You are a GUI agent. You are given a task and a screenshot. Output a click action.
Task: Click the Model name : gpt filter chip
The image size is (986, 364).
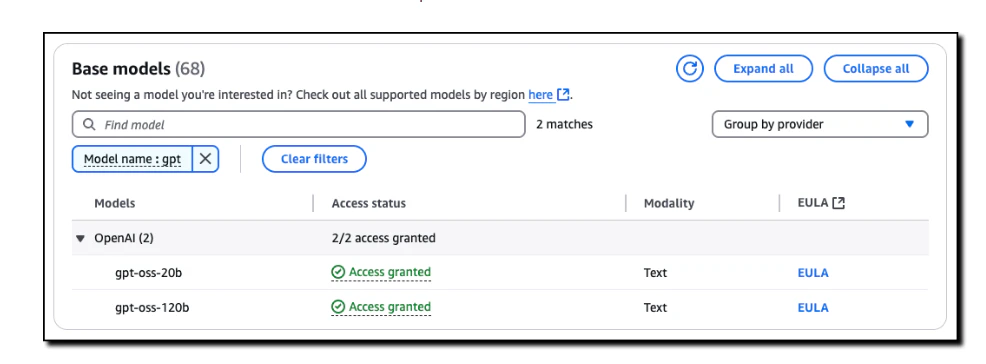pos(133,159)
